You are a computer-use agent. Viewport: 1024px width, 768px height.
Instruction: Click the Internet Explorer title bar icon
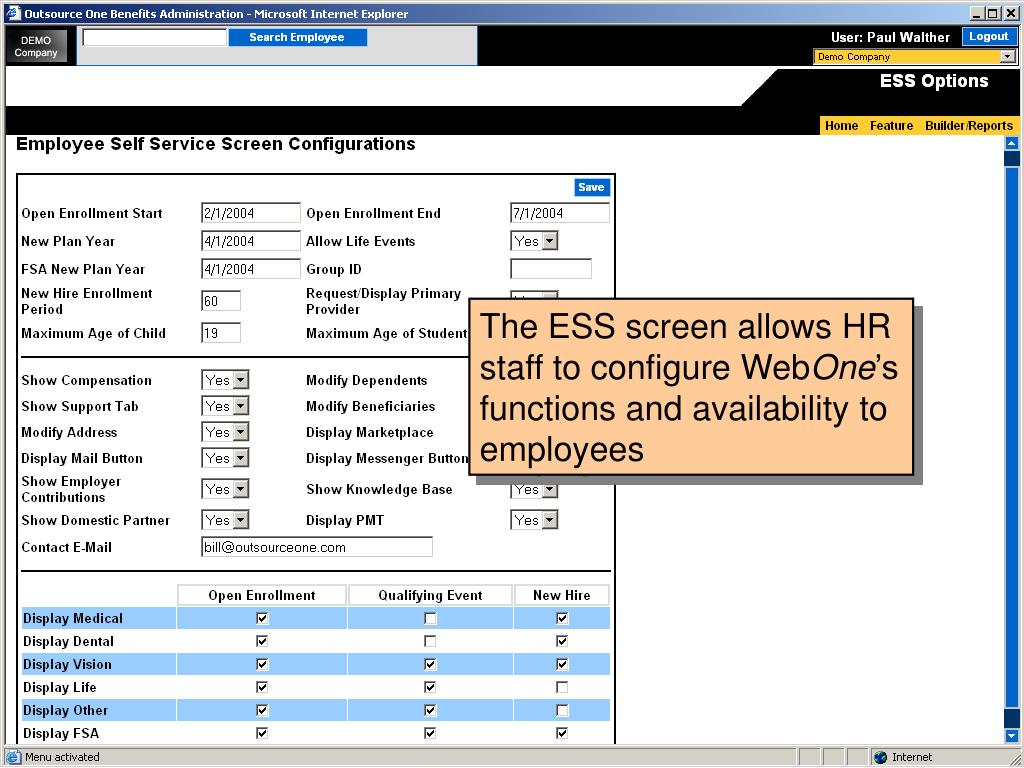[13, 13]
